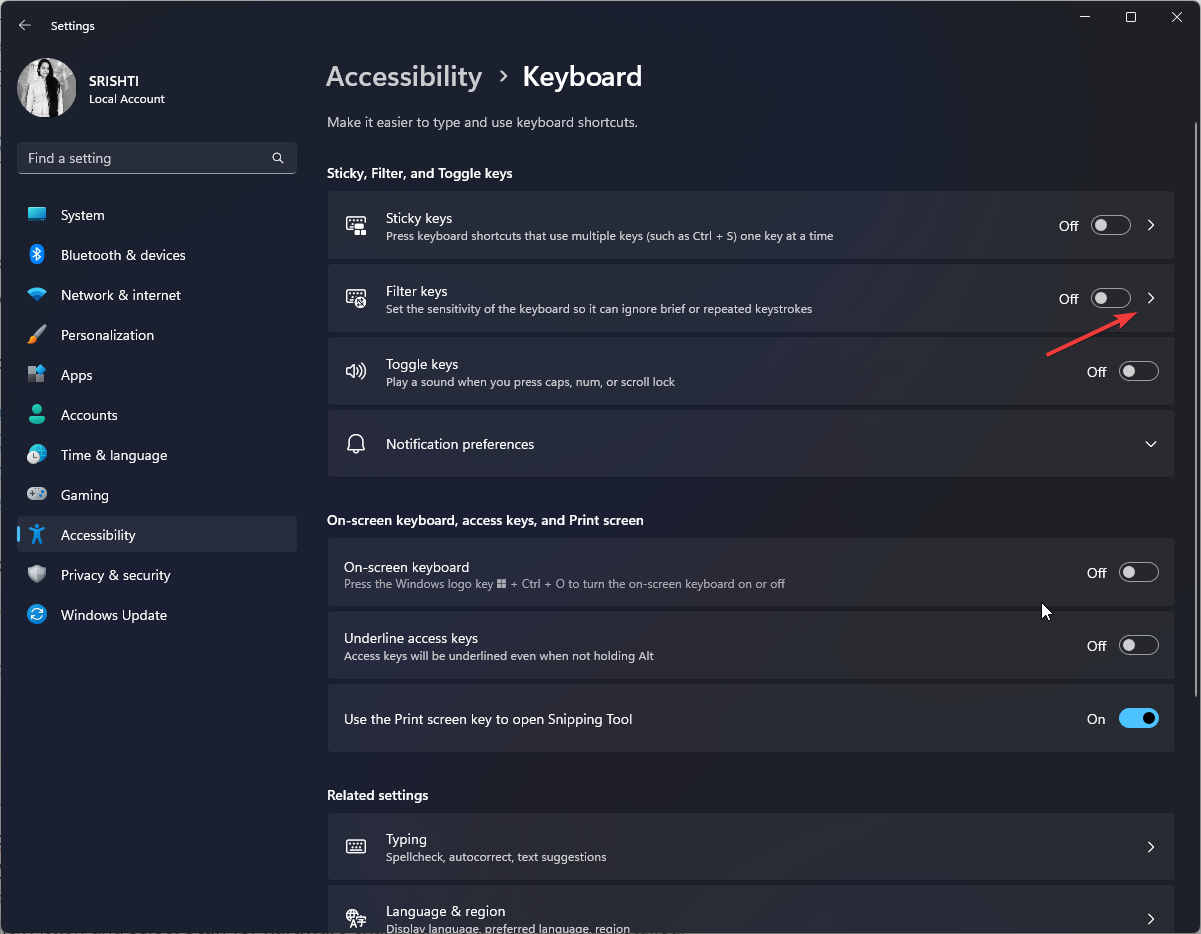Viewport: 1201px width, 934px height.
Task: Open Filter keys details chevron
Action: tap(1151, 298)
